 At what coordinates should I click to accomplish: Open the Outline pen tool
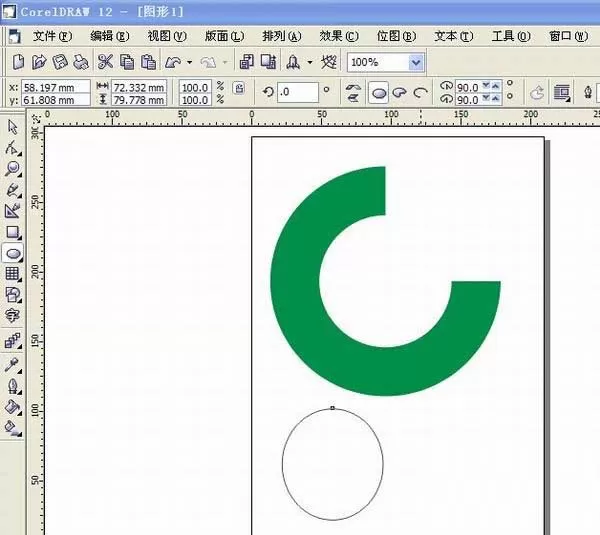click(x=13, y=387)
